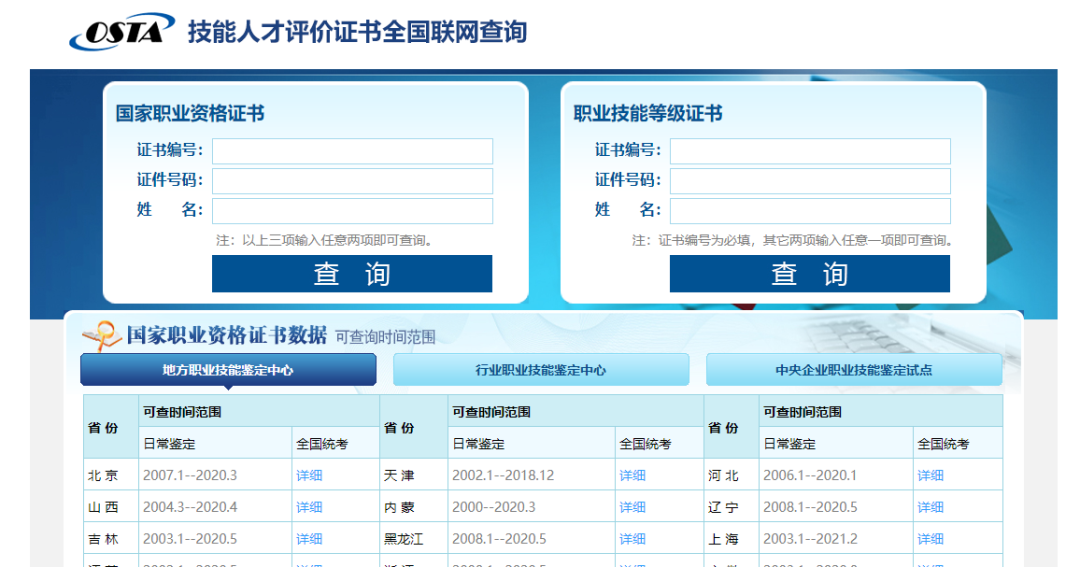Switch to 行业职业技能鉴定中心 tab
Image resolution: width=1080 pixels, height=567 pixels.
pyautogui.click(x=541, y=370)
